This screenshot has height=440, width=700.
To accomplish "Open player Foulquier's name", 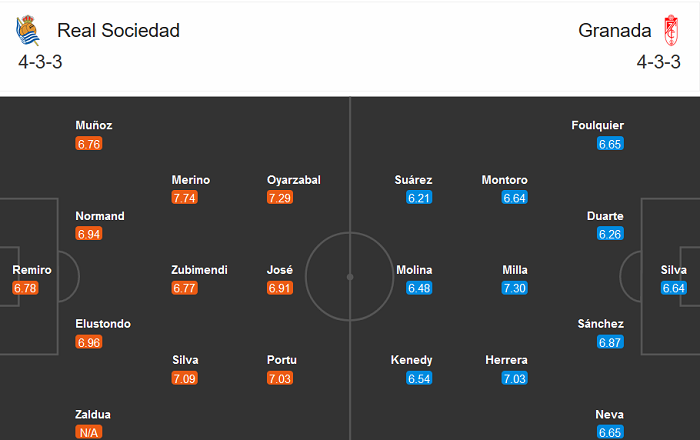I will 597,125.
